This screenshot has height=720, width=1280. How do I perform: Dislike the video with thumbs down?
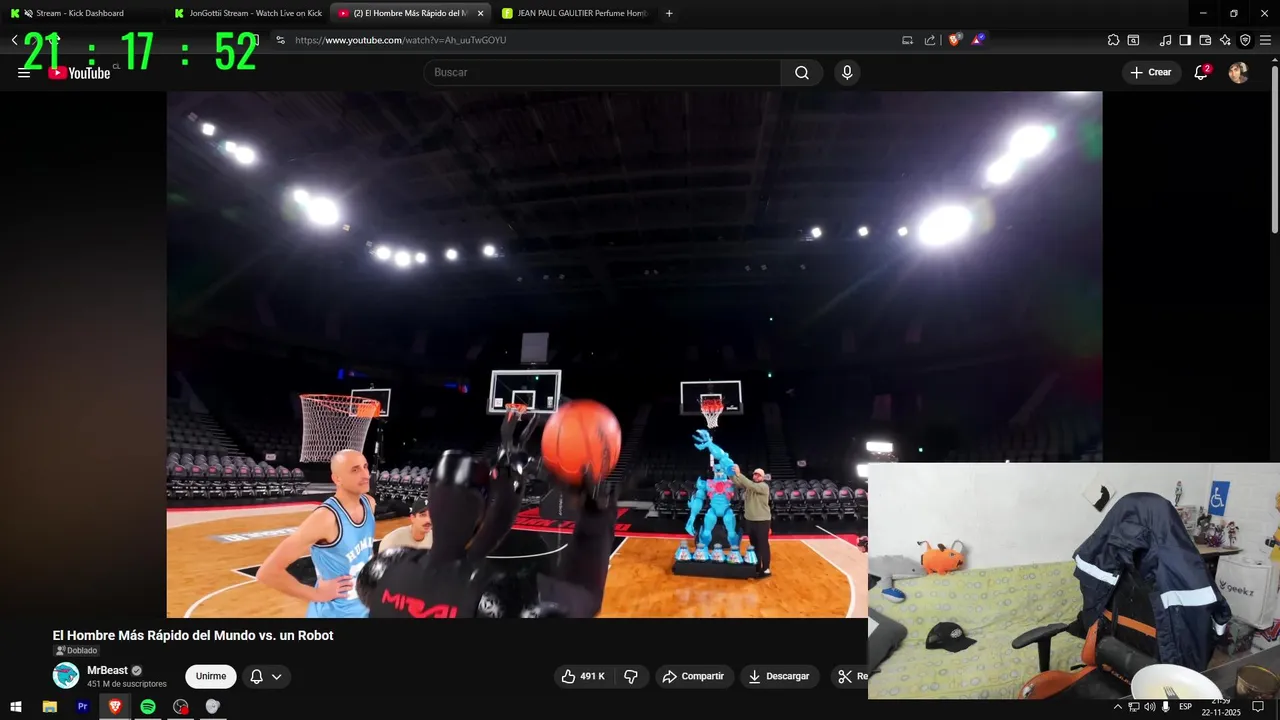[x=631, y=677]
